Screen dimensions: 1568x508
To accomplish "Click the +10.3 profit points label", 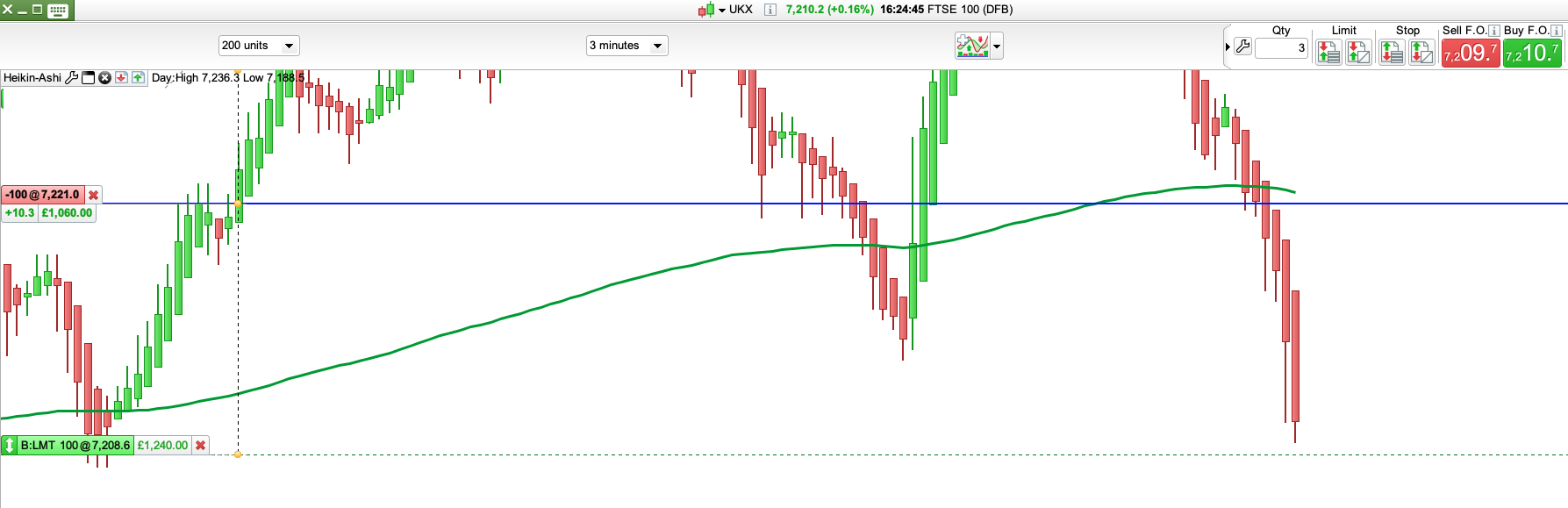I will point(19,213).
